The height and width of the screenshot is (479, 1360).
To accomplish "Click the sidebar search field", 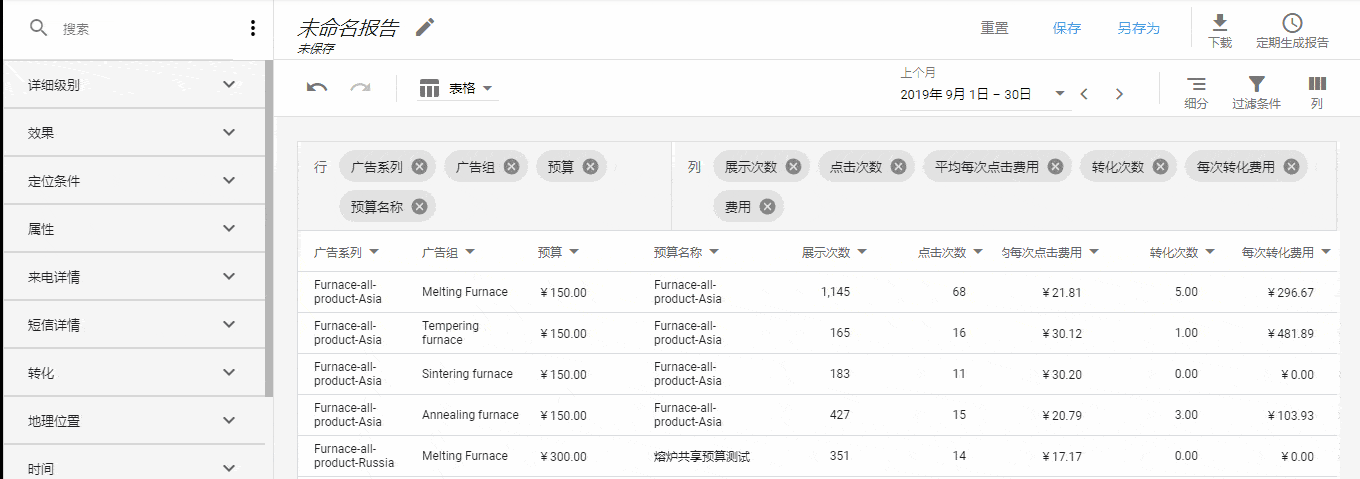I will (140, 29).
